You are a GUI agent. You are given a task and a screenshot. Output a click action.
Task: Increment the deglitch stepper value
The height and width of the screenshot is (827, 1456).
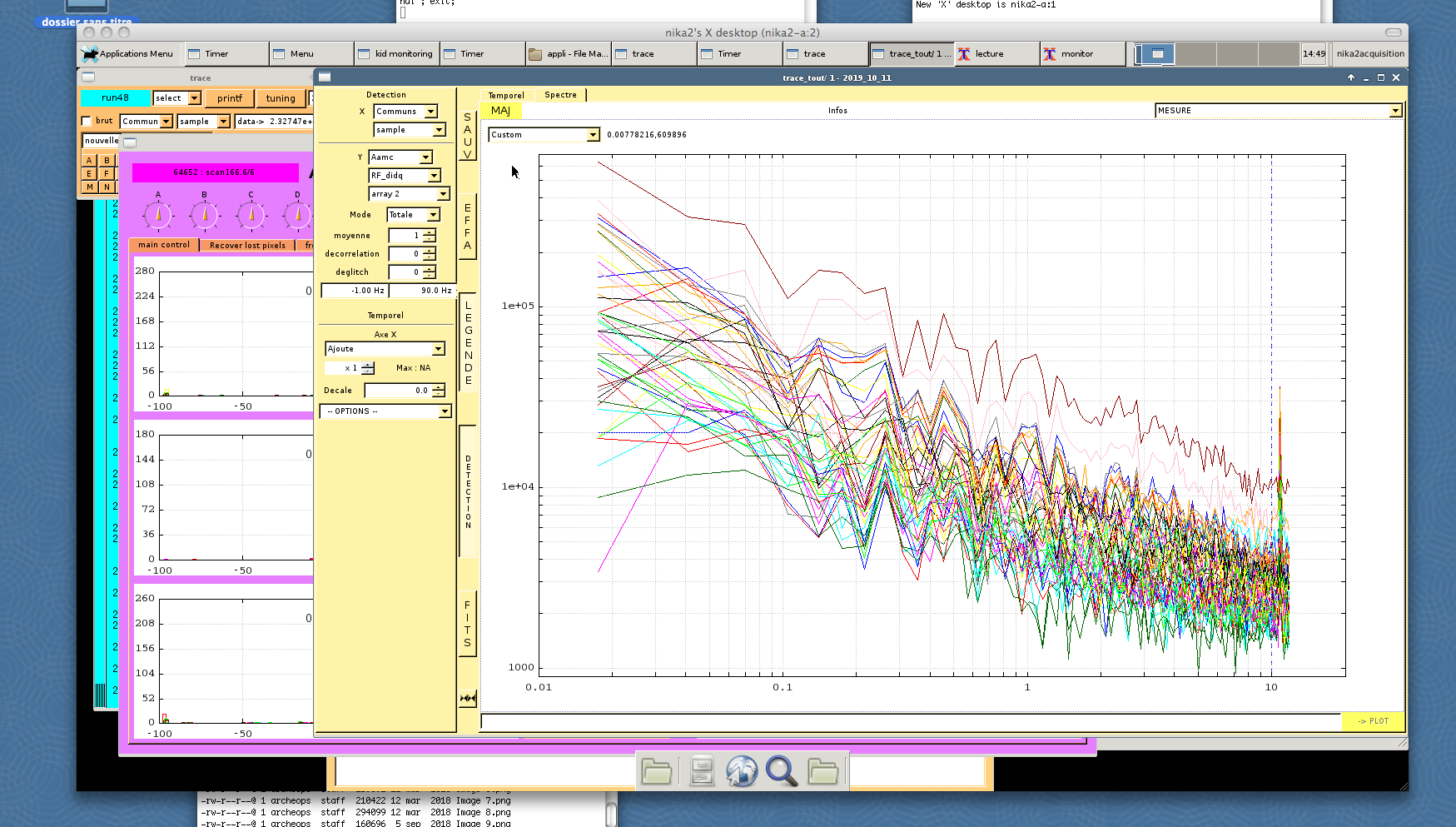(430, 268)
